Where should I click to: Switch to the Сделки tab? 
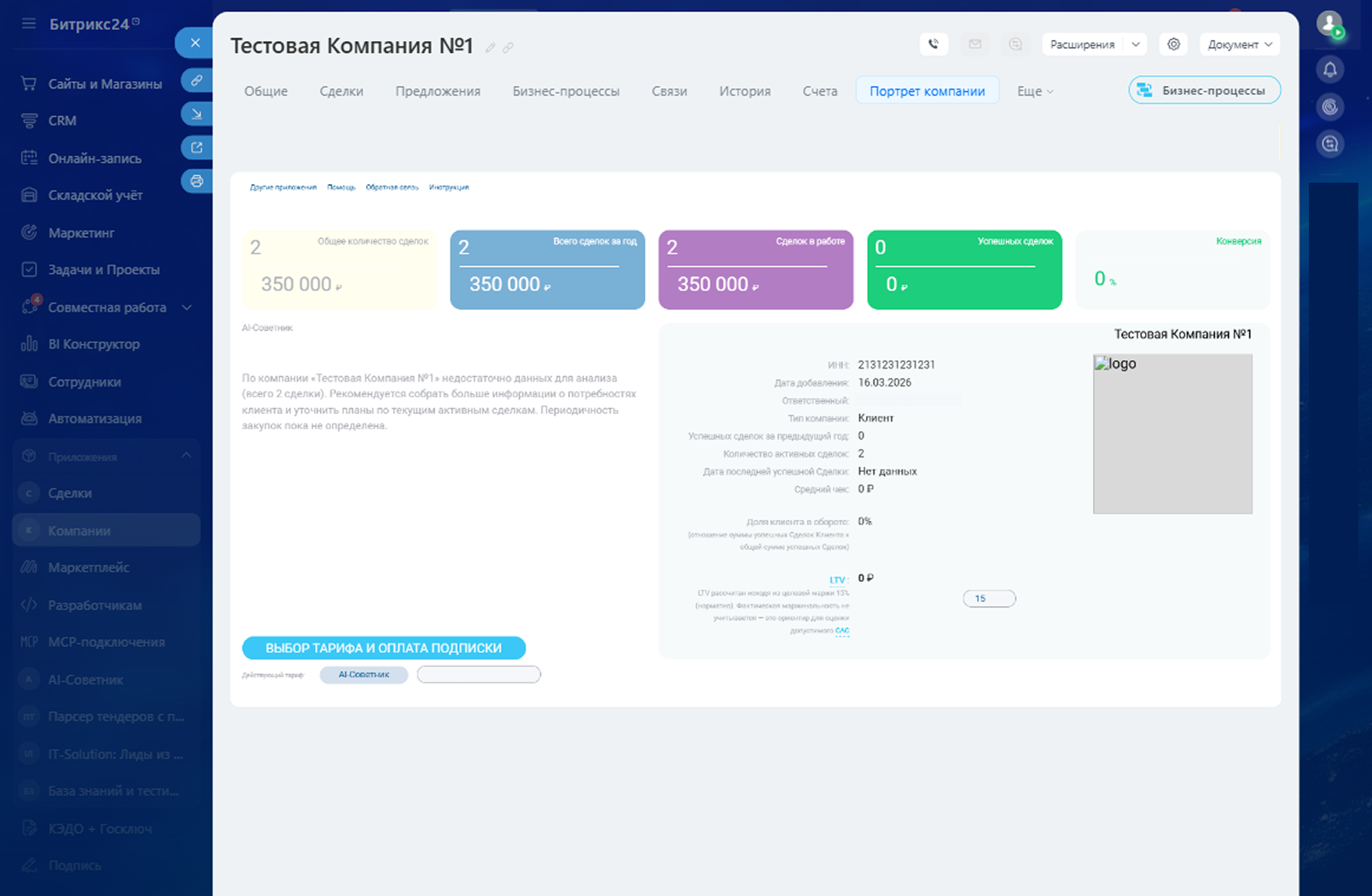tap(341, 91)
